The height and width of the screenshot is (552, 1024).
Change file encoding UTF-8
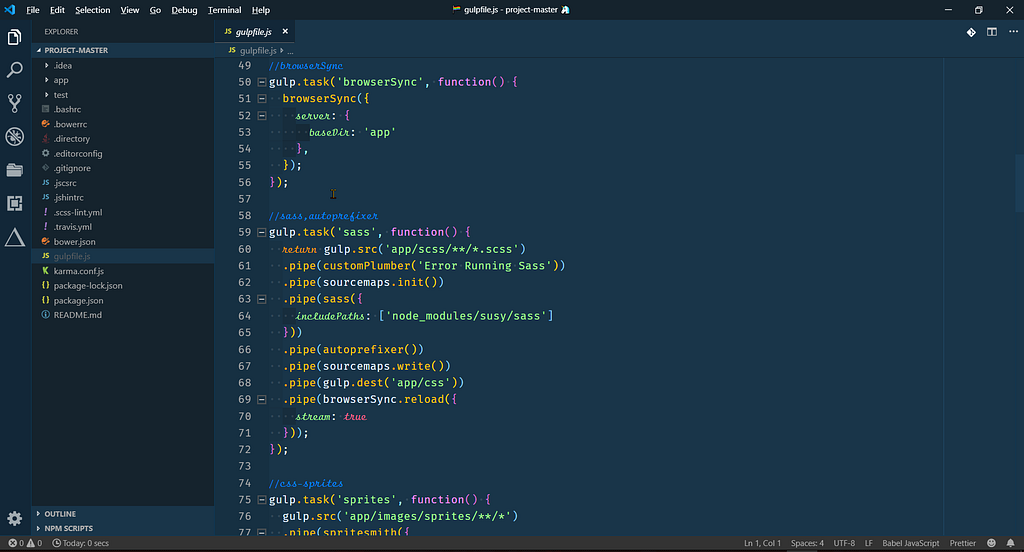coord(844,543)
